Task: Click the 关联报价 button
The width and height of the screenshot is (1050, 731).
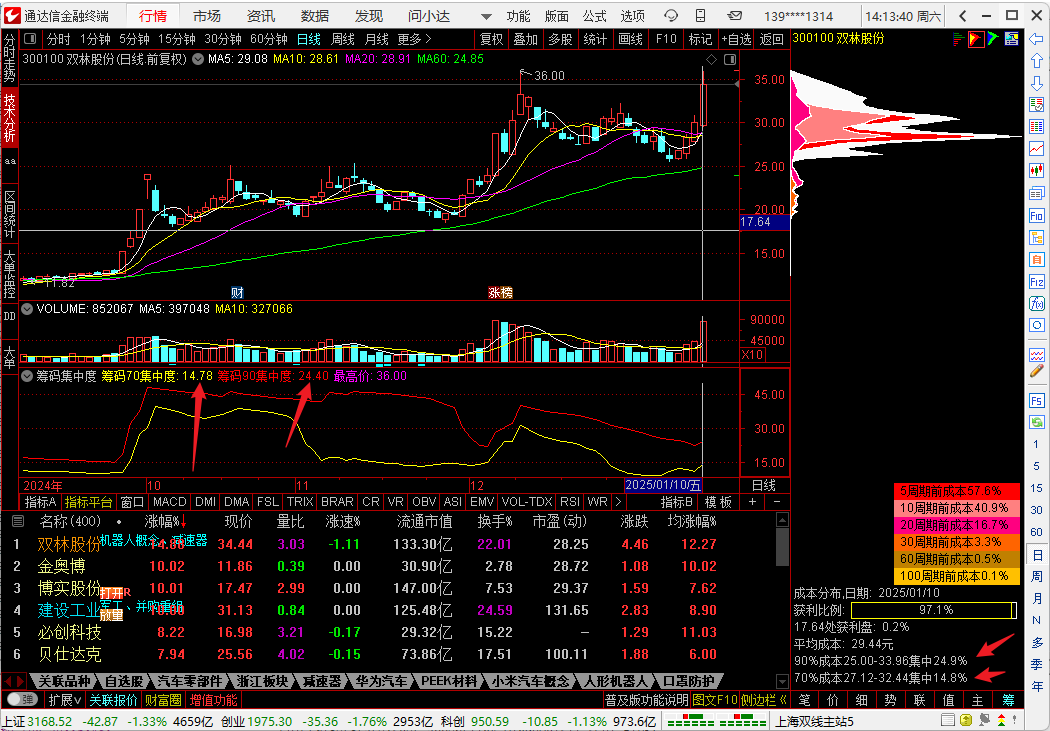Action: (113, 700)
